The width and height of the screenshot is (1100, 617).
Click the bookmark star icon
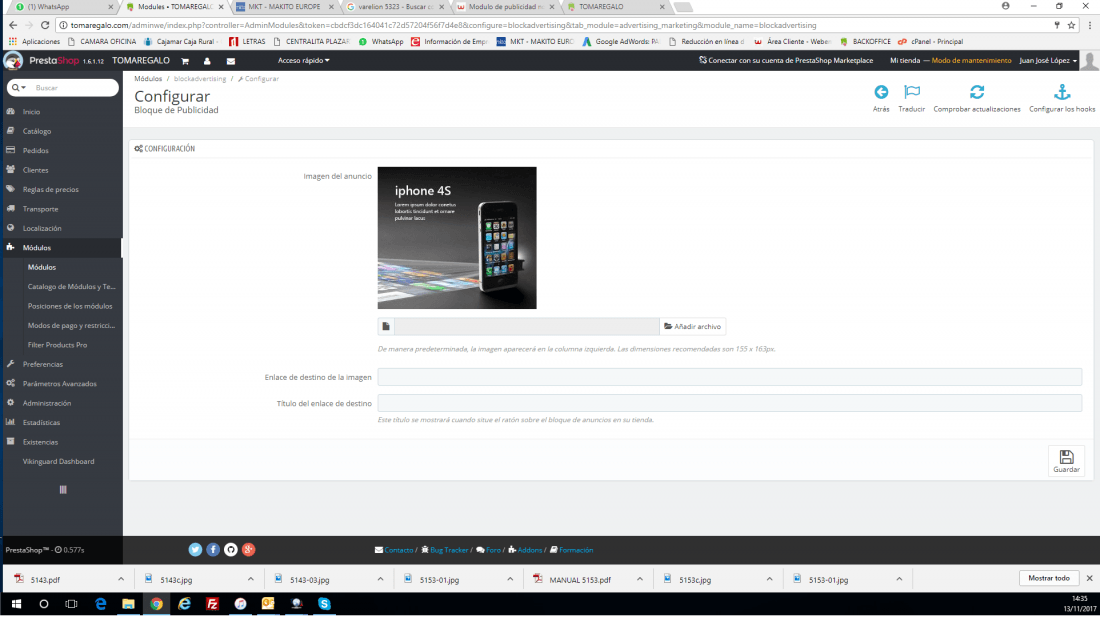coord(1071,25)
